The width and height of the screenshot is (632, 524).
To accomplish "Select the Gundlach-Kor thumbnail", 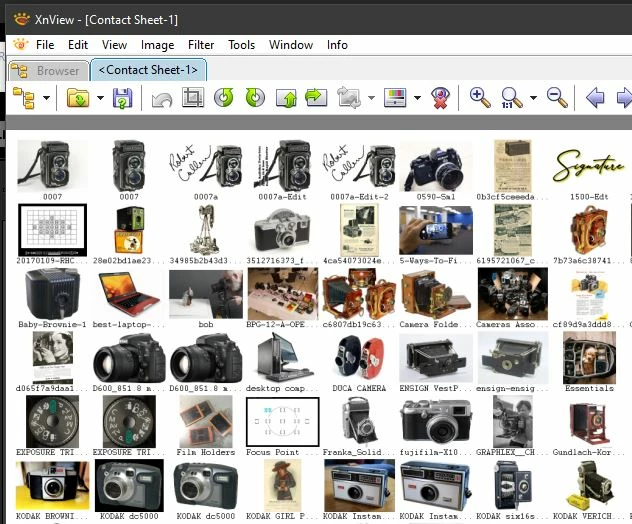I will point(589,422).
